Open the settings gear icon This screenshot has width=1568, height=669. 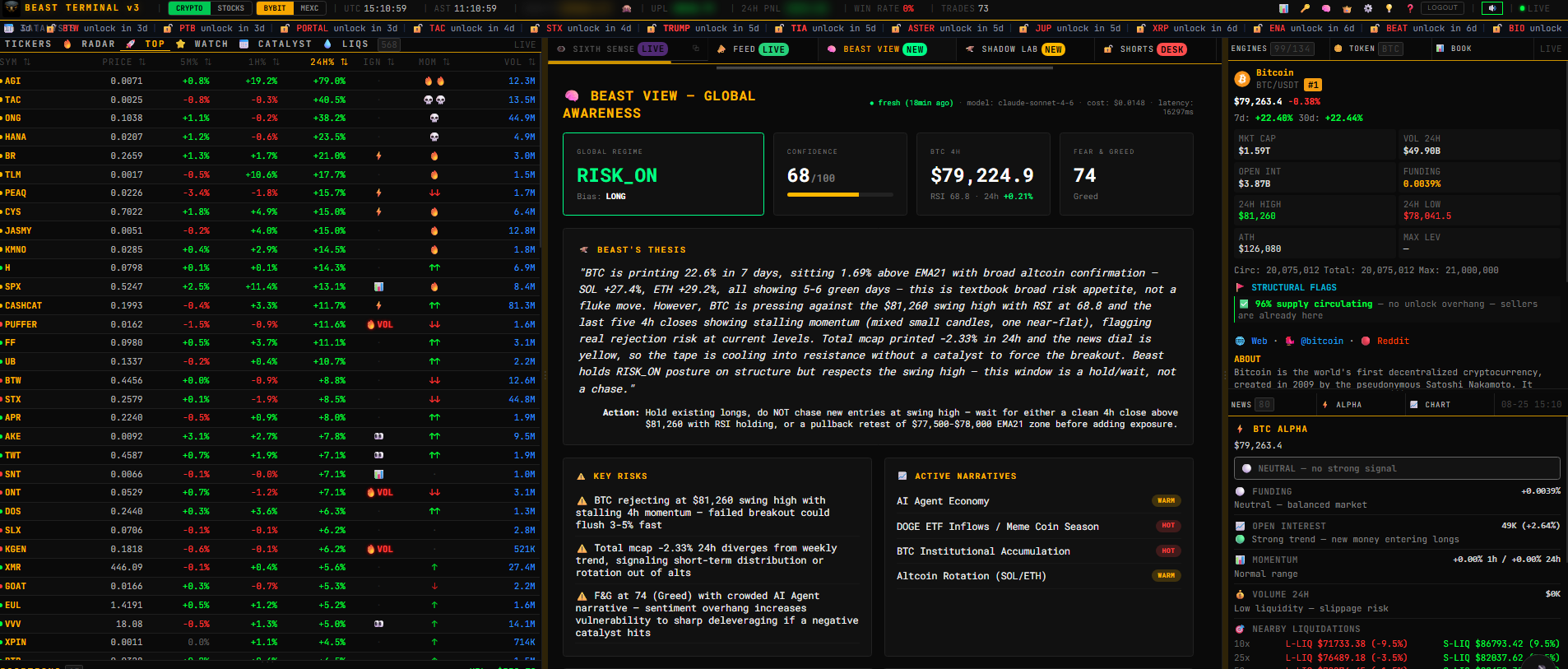1368,8
